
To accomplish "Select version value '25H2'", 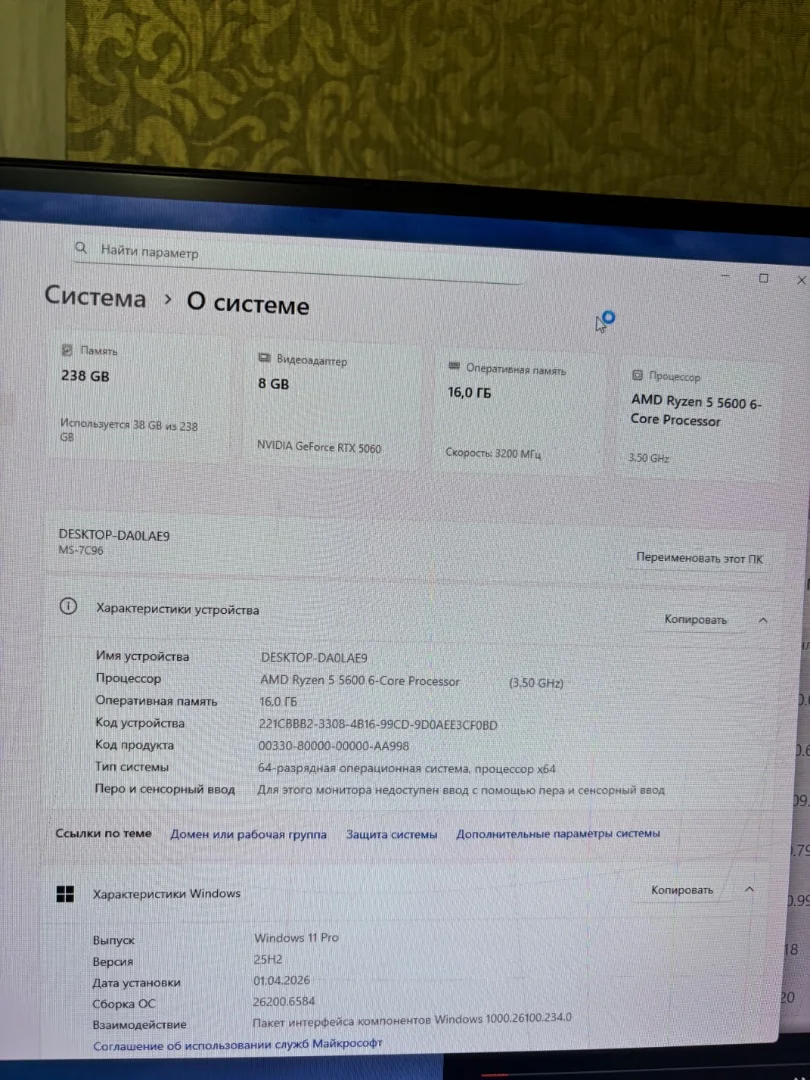I will coord(268,959).
